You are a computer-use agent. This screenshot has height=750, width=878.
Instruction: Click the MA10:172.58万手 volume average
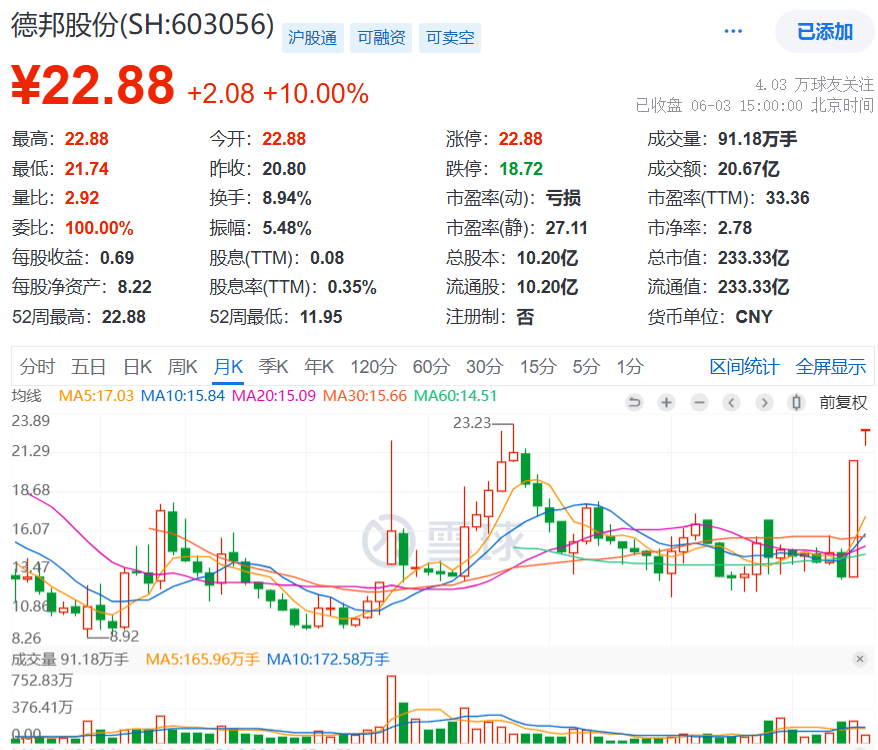[328, 659]
